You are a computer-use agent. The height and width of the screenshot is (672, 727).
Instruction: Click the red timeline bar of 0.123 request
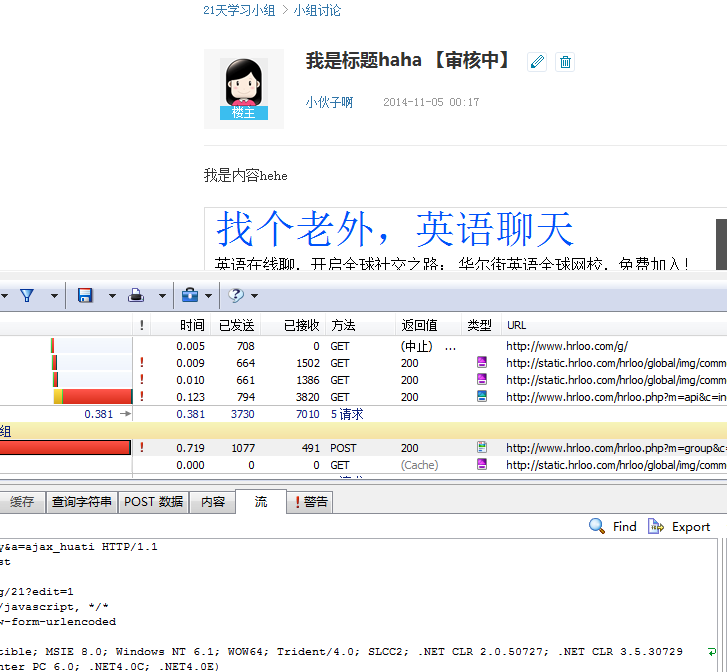(x=97, y=397)
